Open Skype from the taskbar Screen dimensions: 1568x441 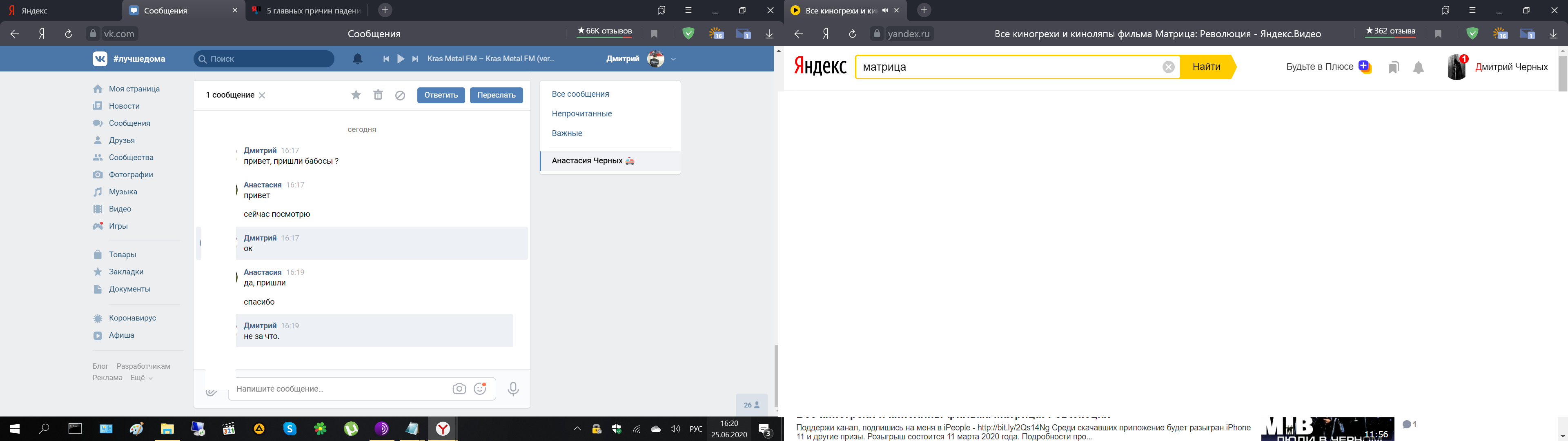(290, 429)
